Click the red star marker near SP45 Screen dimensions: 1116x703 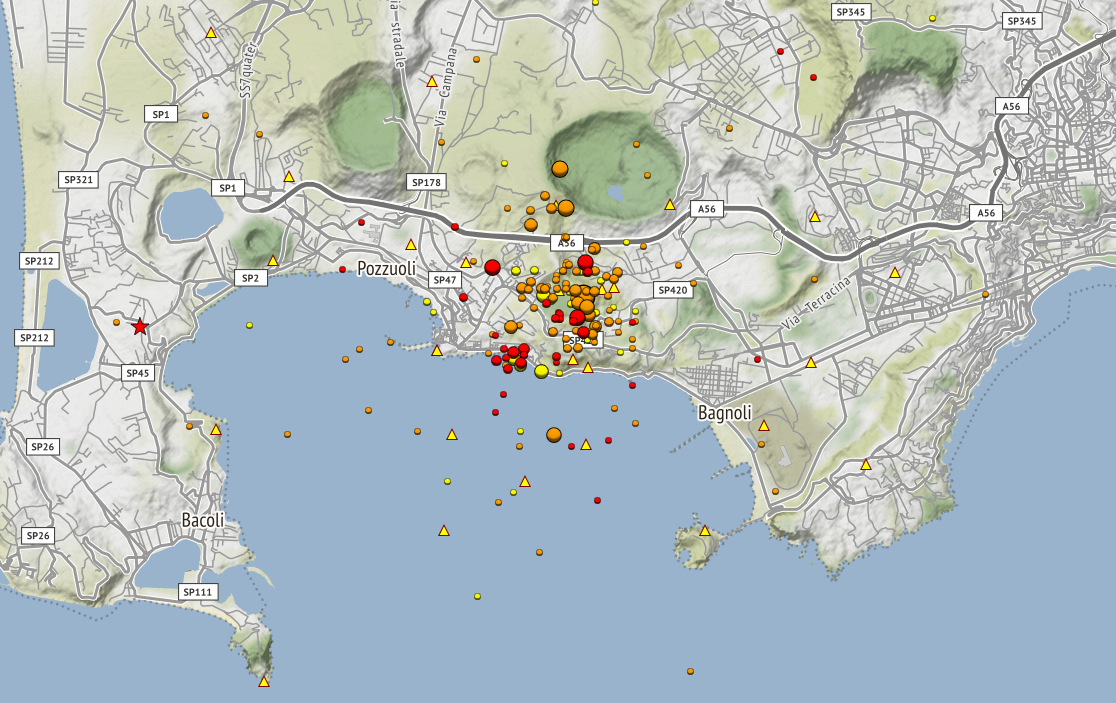pyautogui.click(x=140, y=327)
